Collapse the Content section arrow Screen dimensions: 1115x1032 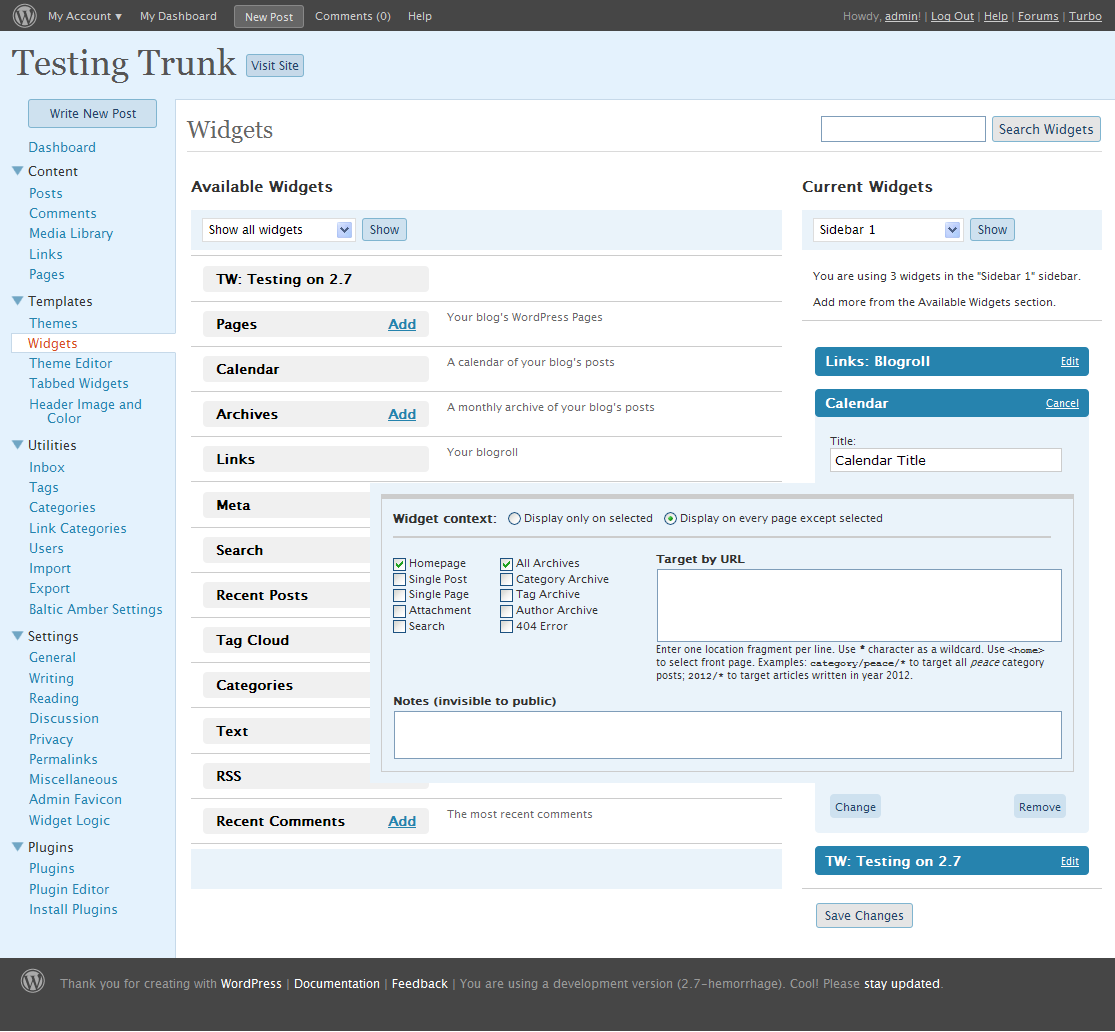[17, 171]
